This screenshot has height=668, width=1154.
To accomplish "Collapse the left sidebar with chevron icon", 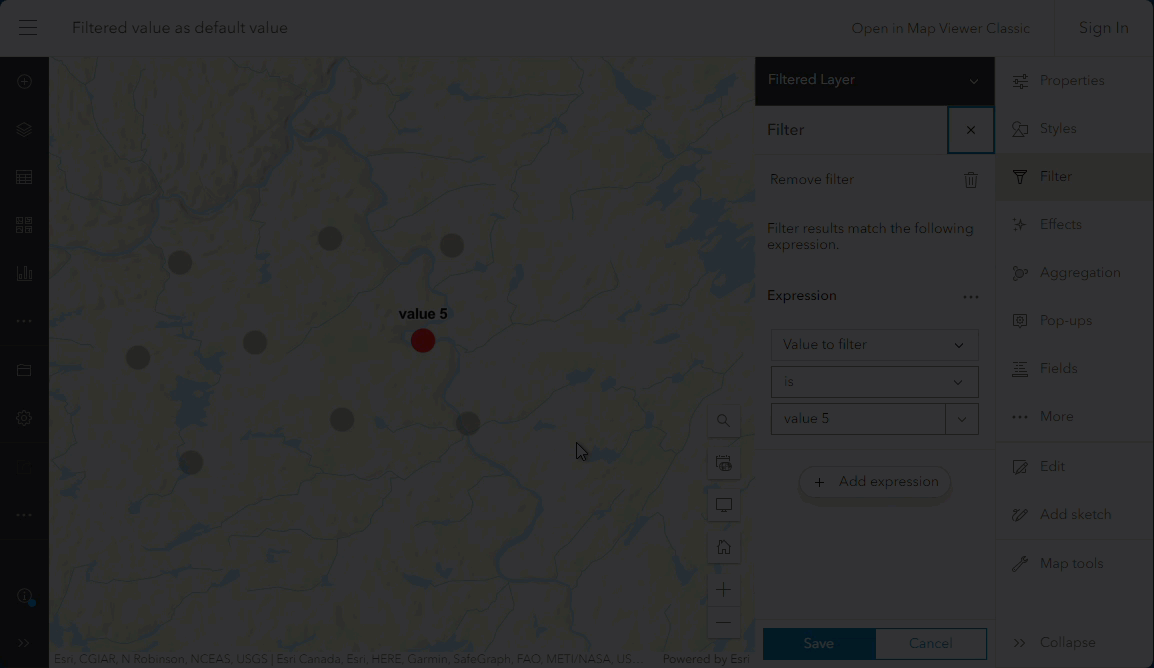I will click(24, 643).
